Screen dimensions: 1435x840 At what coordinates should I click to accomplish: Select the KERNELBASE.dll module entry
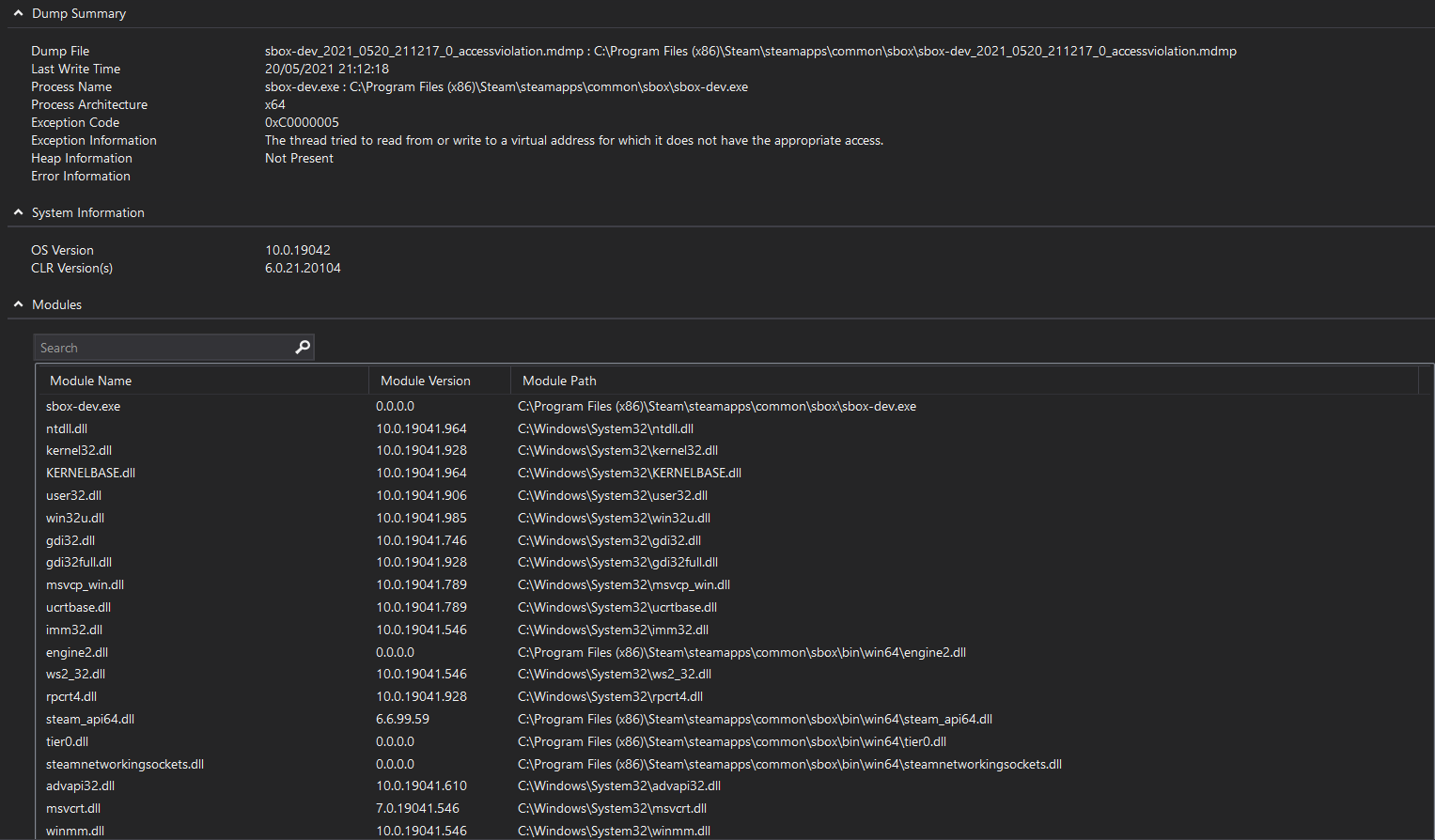(90, 473)
